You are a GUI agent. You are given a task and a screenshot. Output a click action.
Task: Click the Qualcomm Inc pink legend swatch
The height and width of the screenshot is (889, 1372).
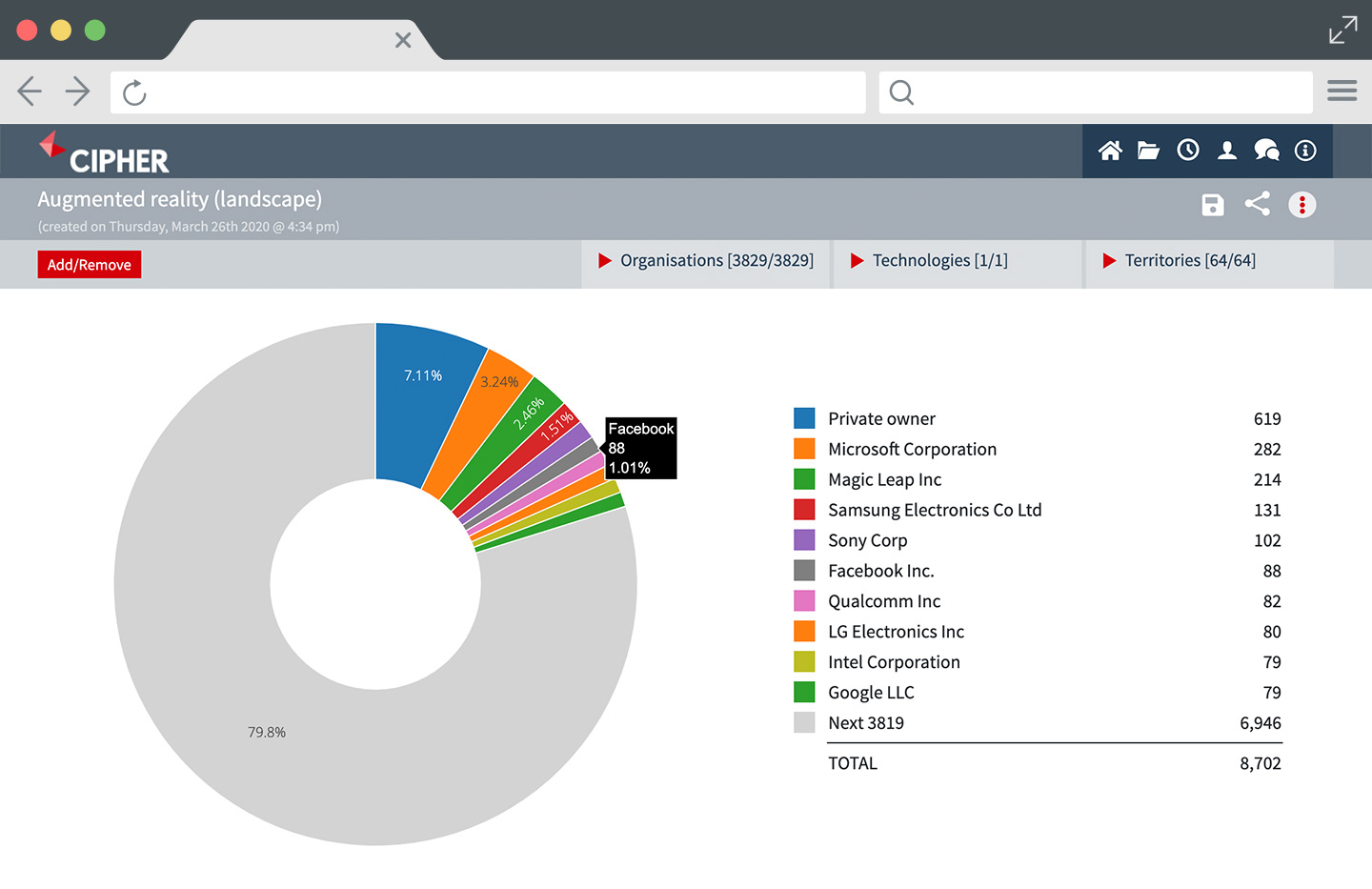(804, 601)
